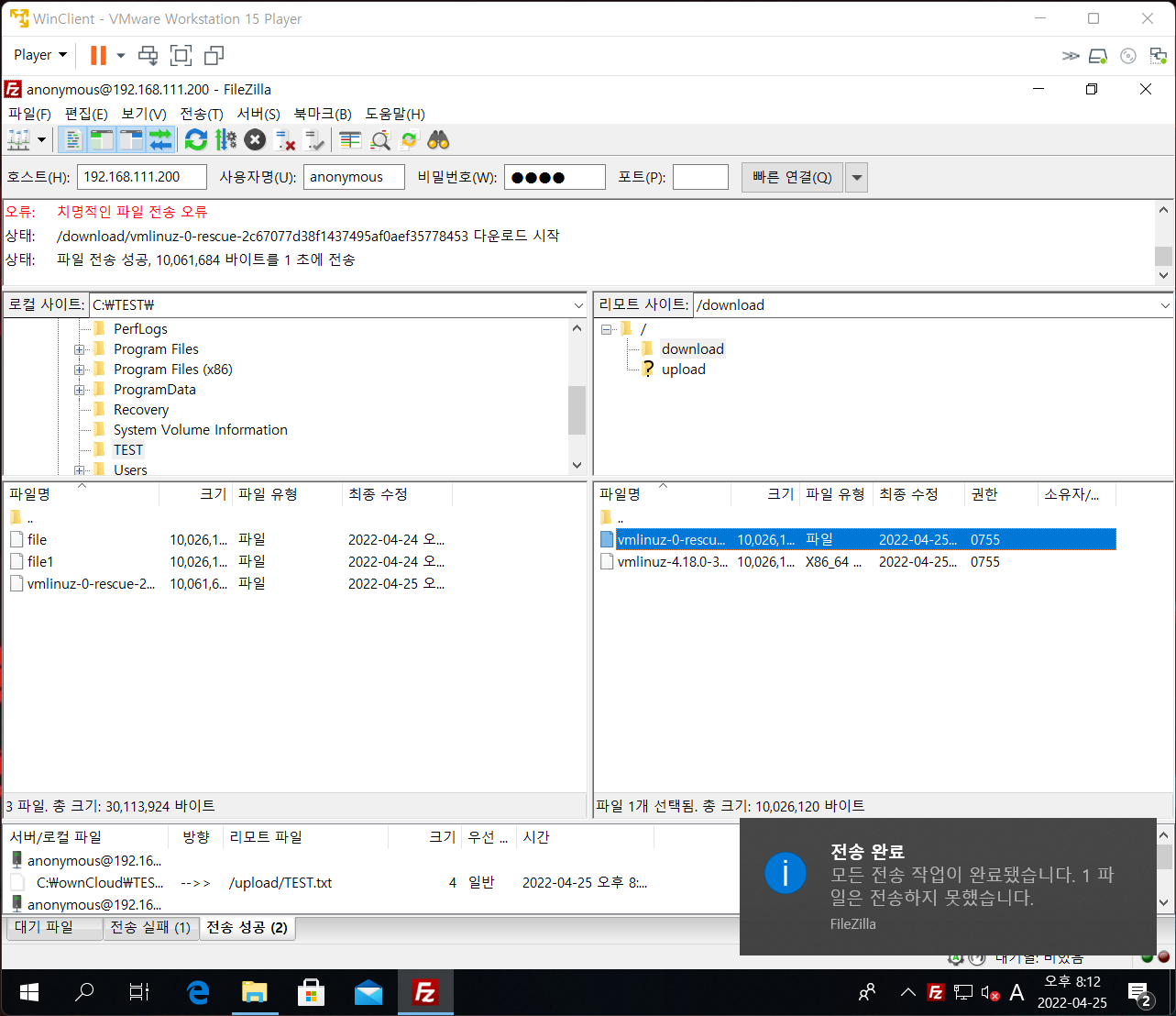Open VMware Player menu dropdown
This screenshot has width=1176, height=1016.
point(40,55)
